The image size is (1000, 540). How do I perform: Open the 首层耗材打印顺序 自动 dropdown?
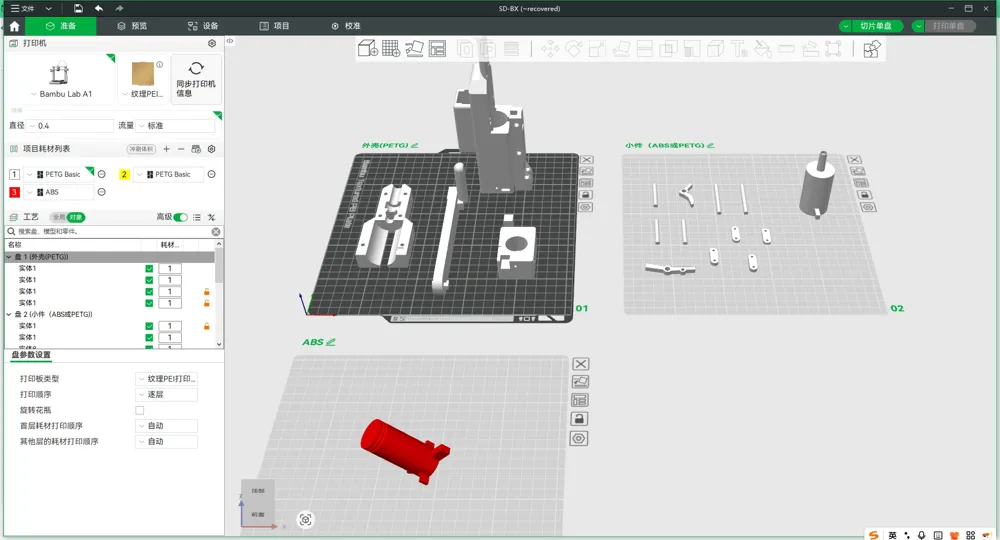coord(167,426)
